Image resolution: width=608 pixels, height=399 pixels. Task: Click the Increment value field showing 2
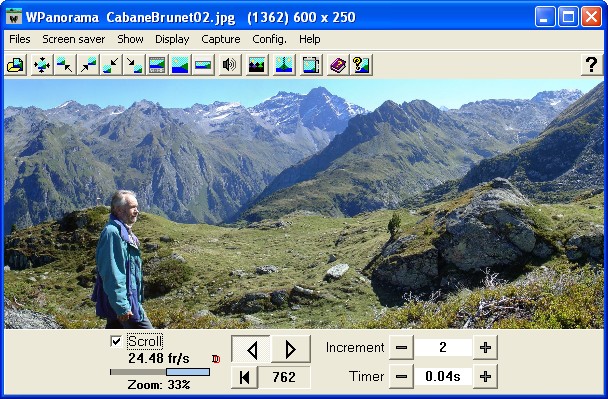coord(443,347)
